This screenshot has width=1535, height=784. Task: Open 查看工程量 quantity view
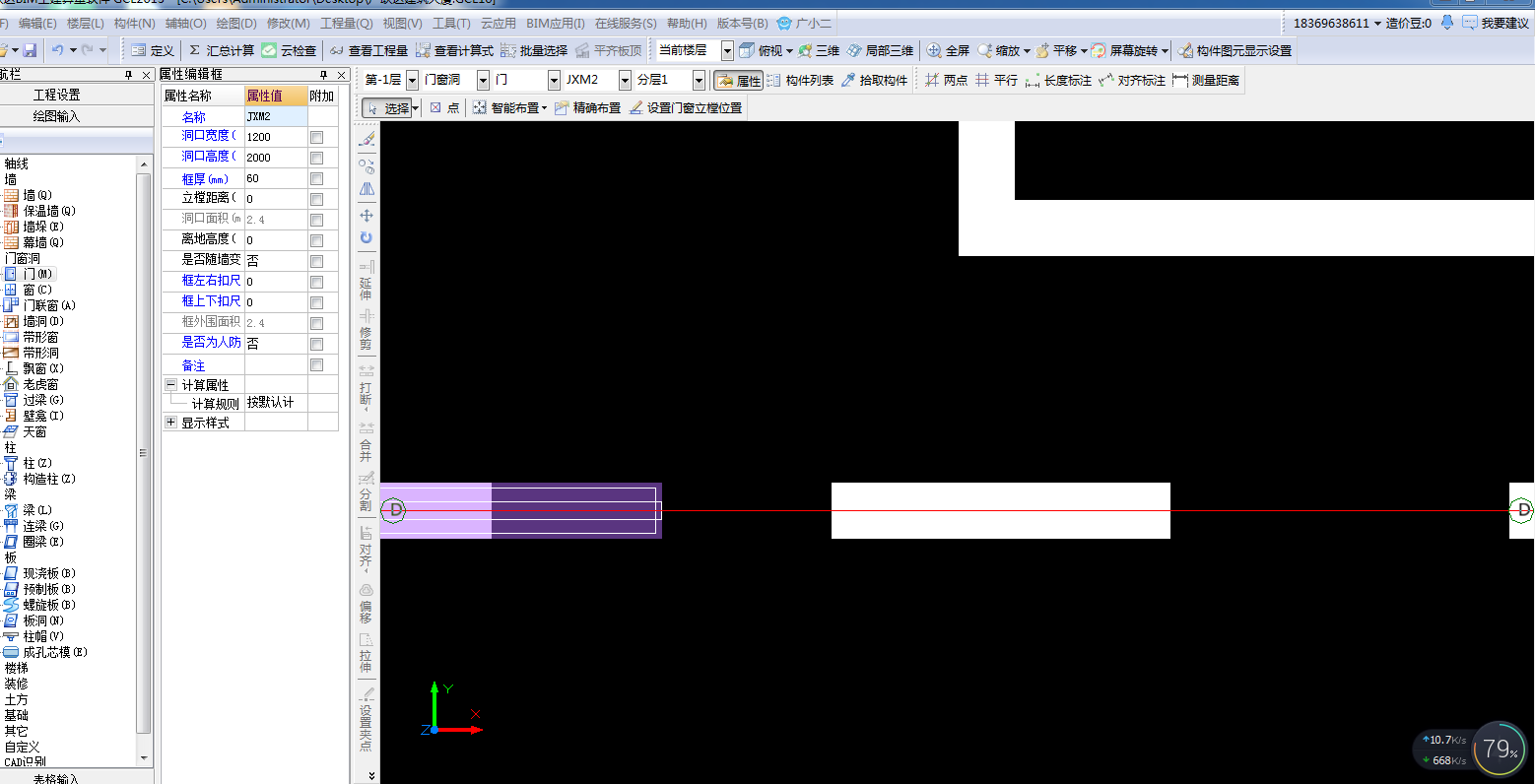click(x=368, y=50)
